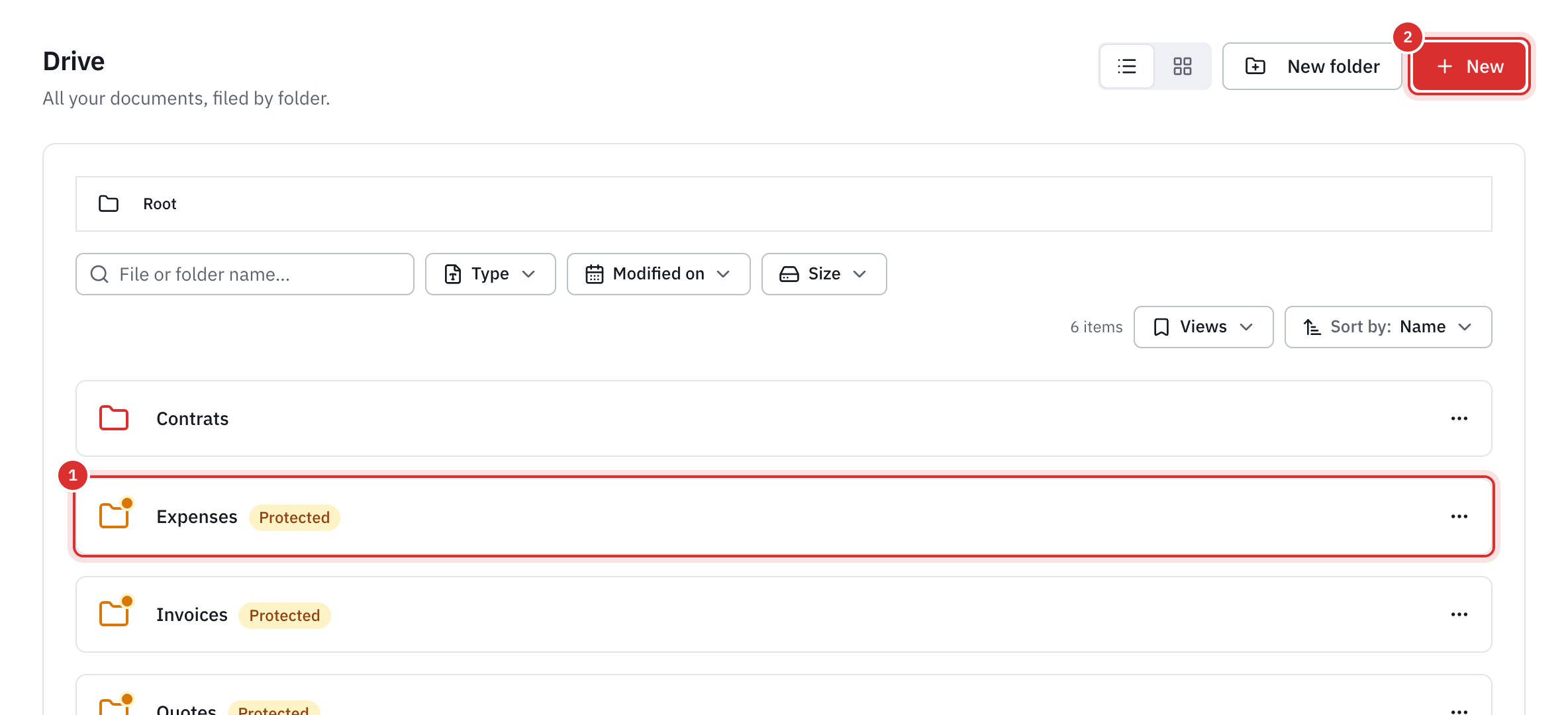Click the Protected badge on Expenses
This screenshot has width=1568, height=715.
click(294, 517)
